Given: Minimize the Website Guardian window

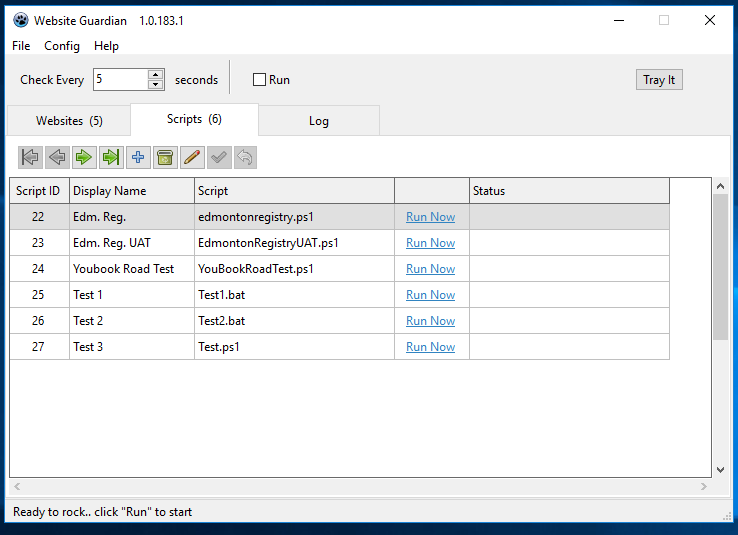Looking at the screenshot, I should pyautogui.click(x=619, y=20).
